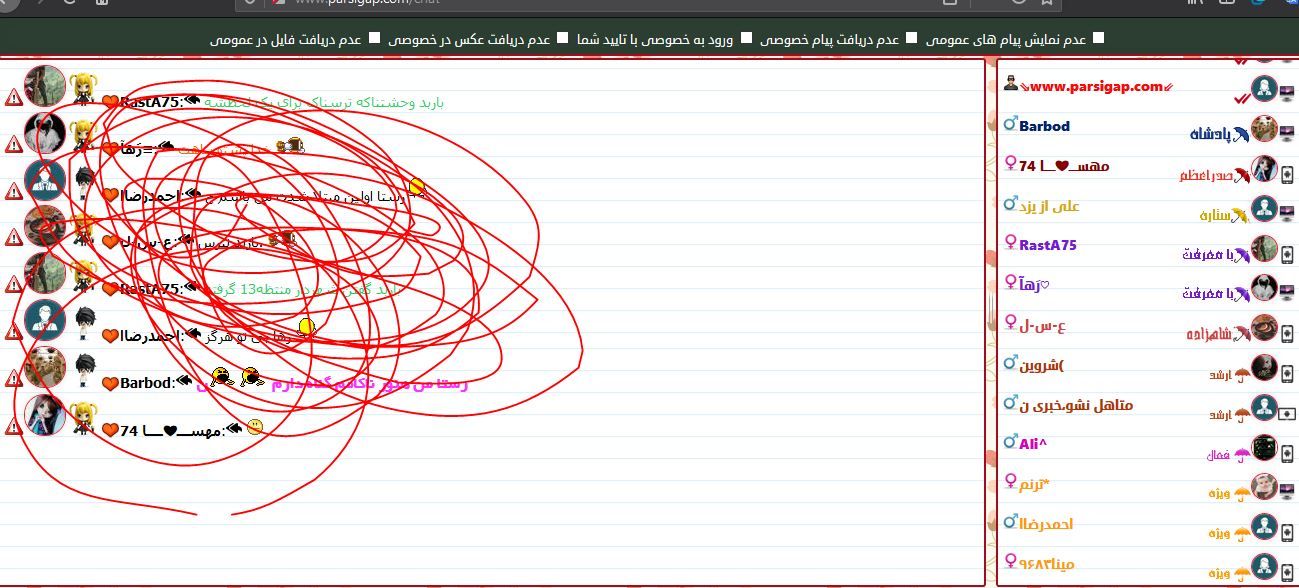Toggle the عدم دریافت پیام خصوصی checkbox
1299x588 pixels.
pos(910,39)
